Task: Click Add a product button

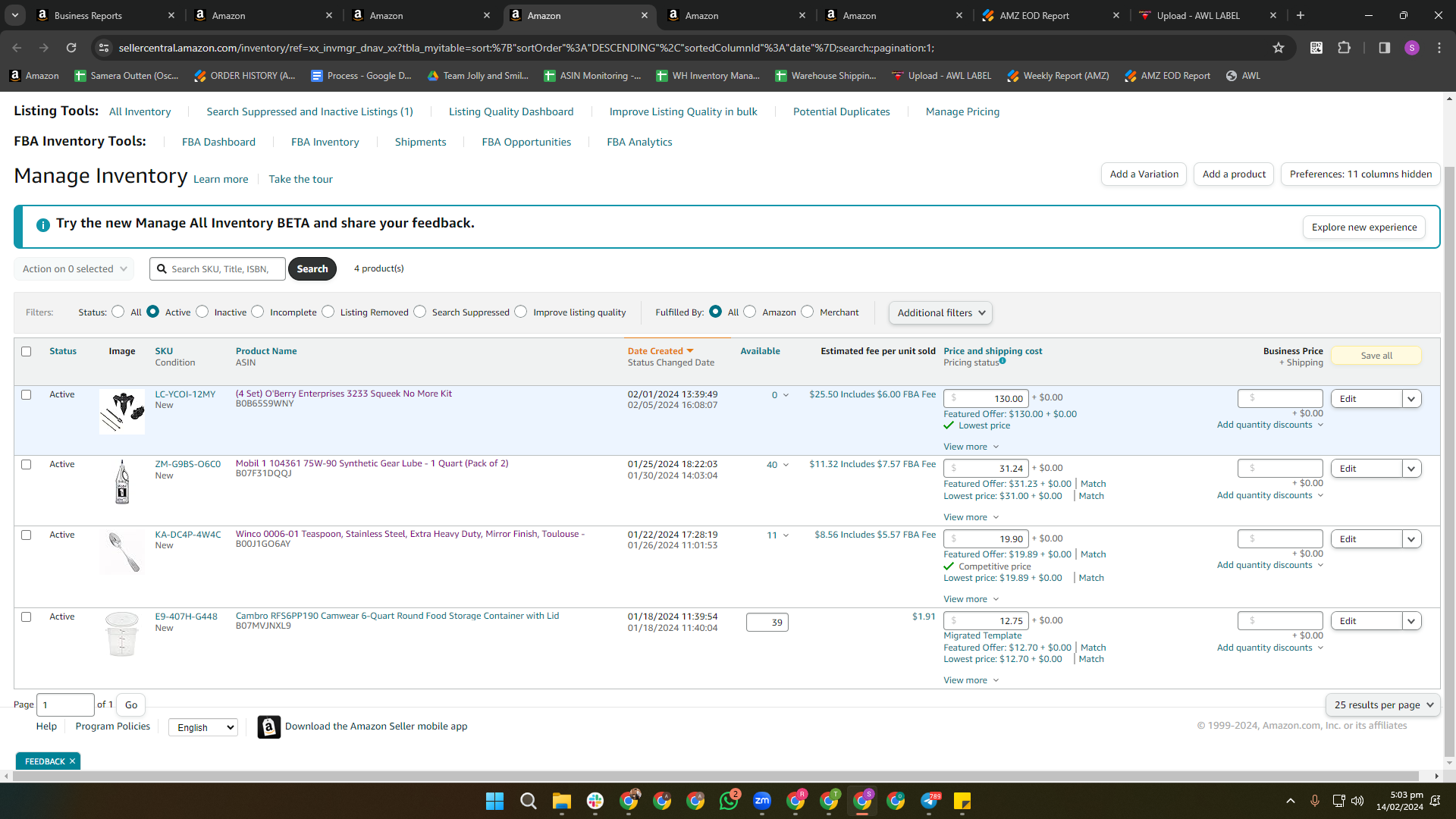Action: click(x=1234, y=174)
